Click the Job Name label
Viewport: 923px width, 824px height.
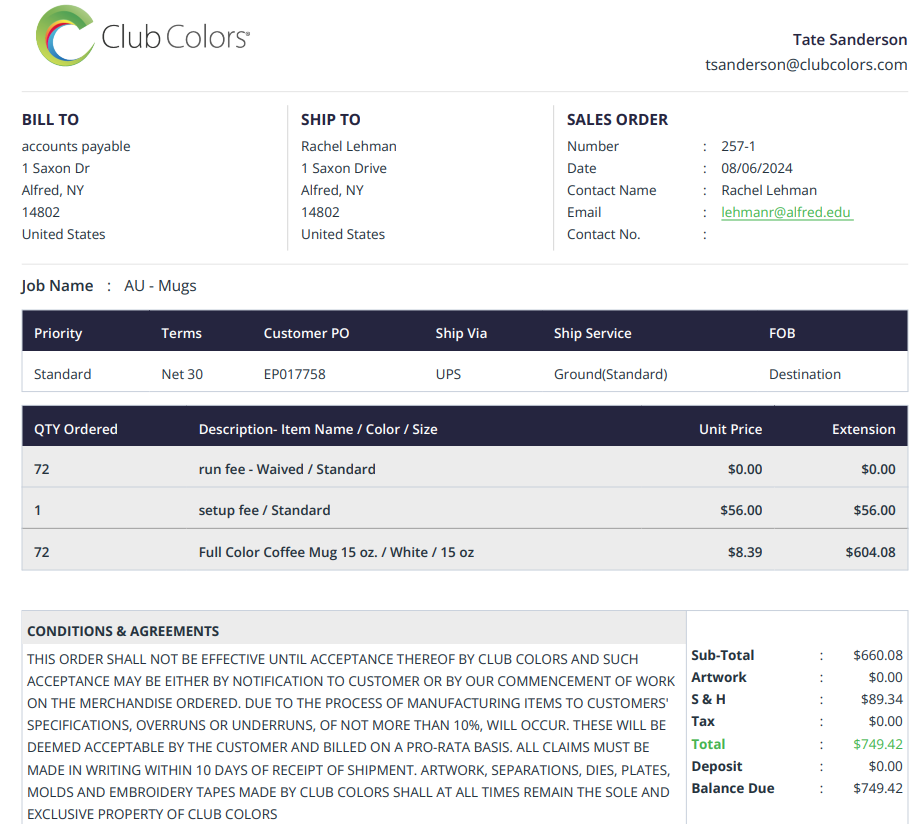(x=57, y=286)
